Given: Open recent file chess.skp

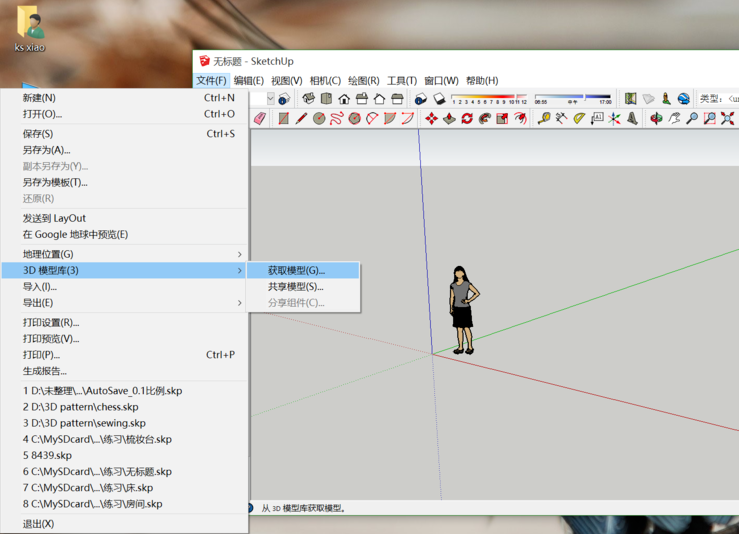Looking at the screenshot, I should (124, 407).
